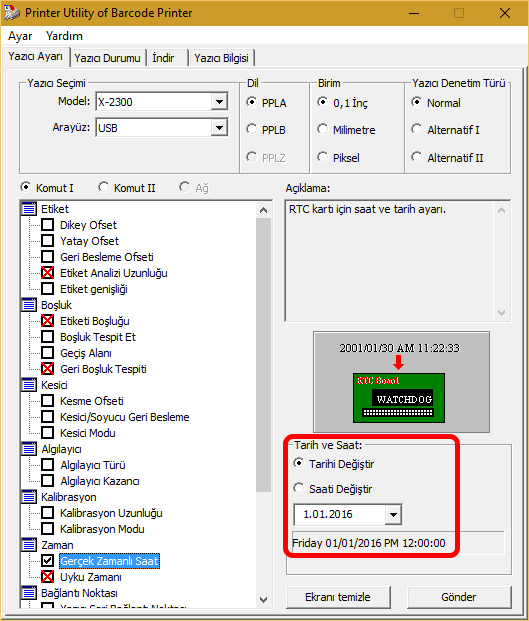Click the Kesici group list icon

[x=29, y=385]
